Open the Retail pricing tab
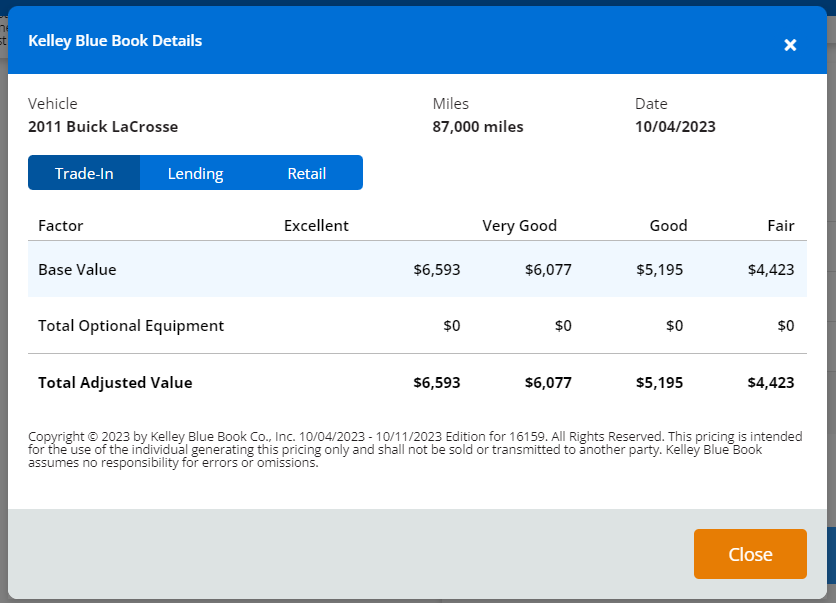 click(x=307, y=173)
